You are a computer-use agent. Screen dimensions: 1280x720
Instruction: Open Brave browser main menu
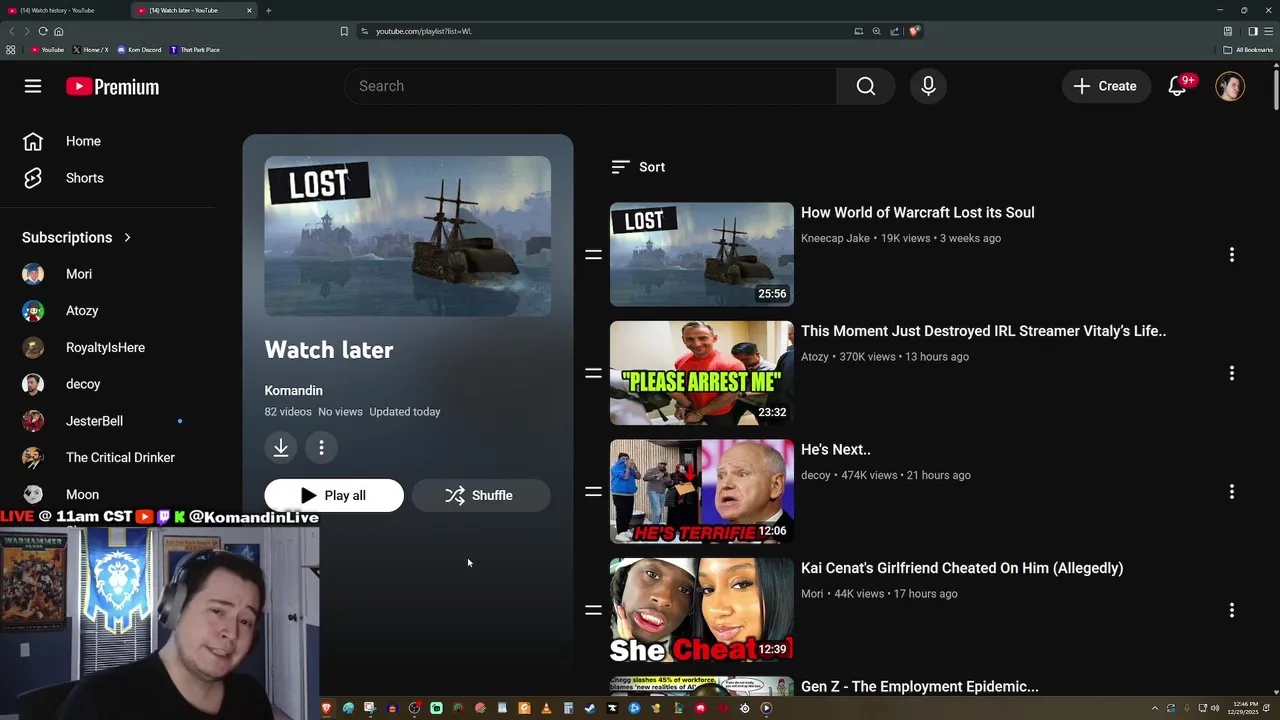(x=1268, y=31)
